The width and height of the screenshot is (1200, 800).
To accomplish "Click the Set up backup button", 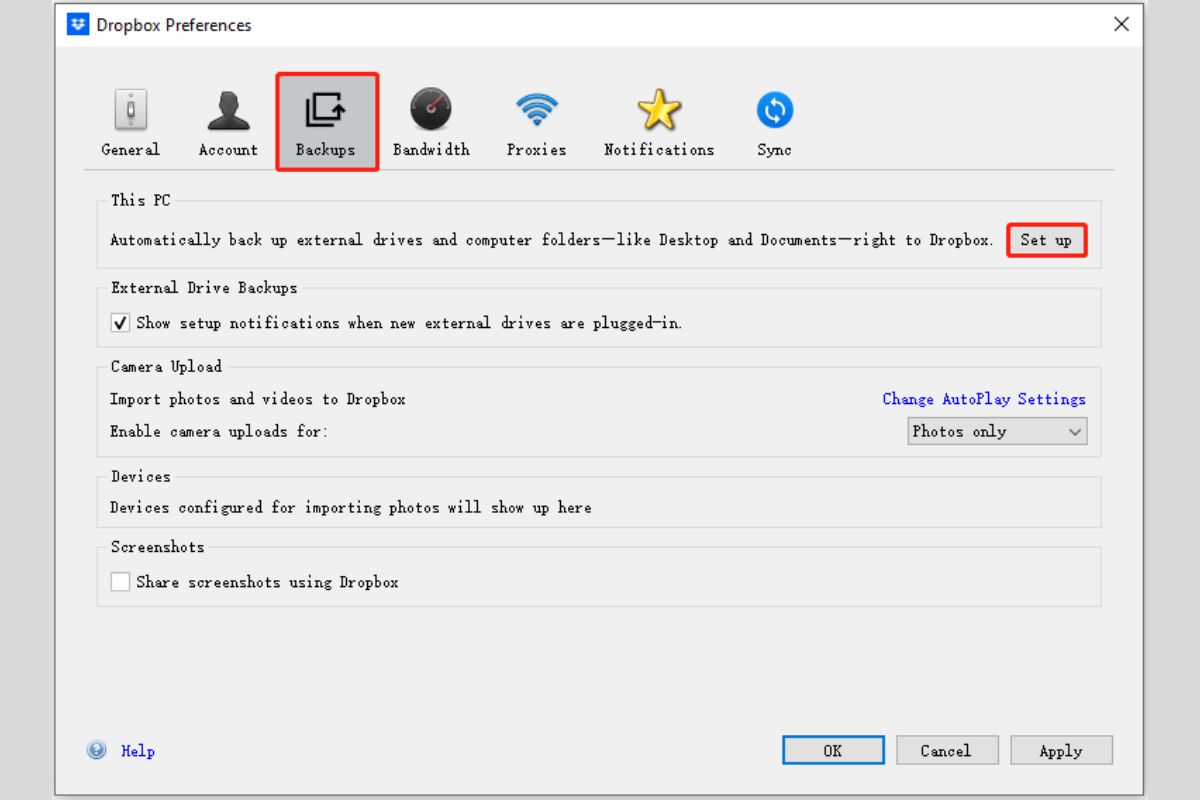I will [1046, 240].
